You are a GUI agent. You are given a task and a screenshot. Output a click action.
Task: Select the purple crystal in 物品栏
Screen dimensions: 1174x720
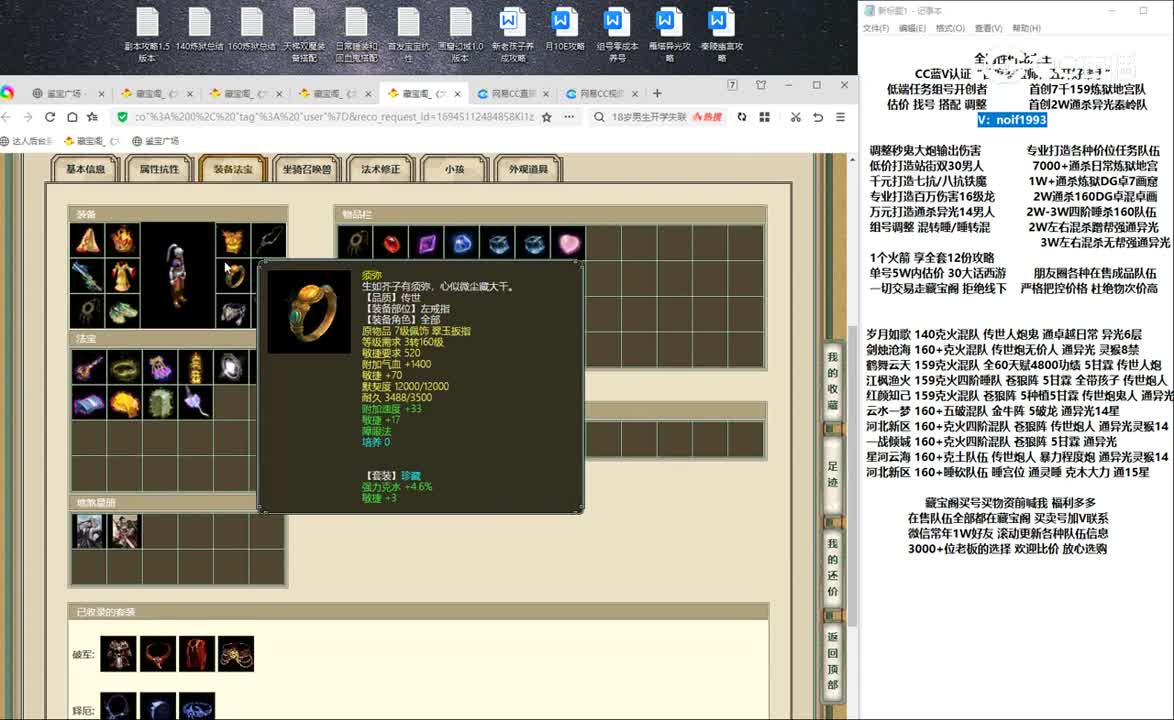tap(427, 243)
